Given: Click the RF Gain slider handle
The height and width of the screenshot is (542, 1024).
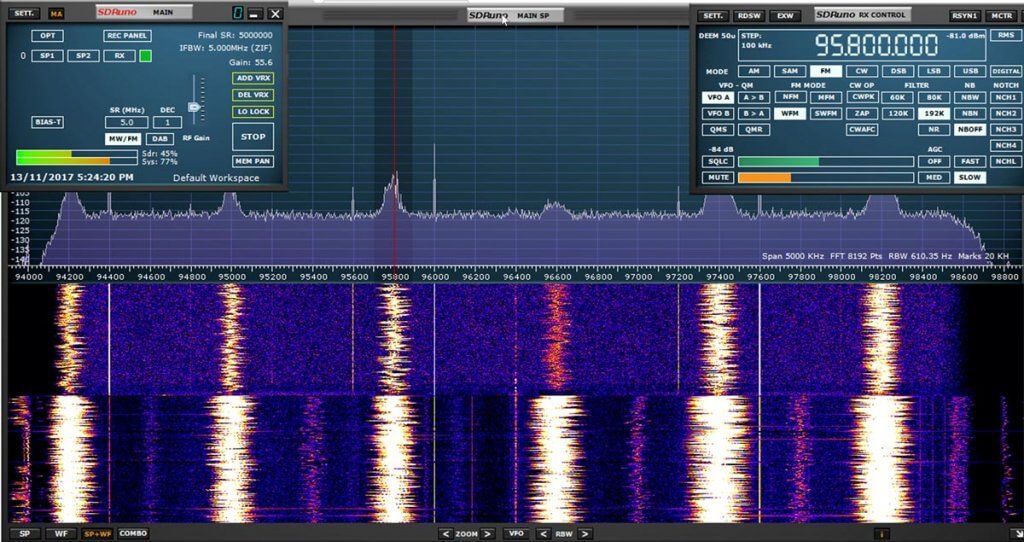Looking at the screenshot, I should coord(194,107).
